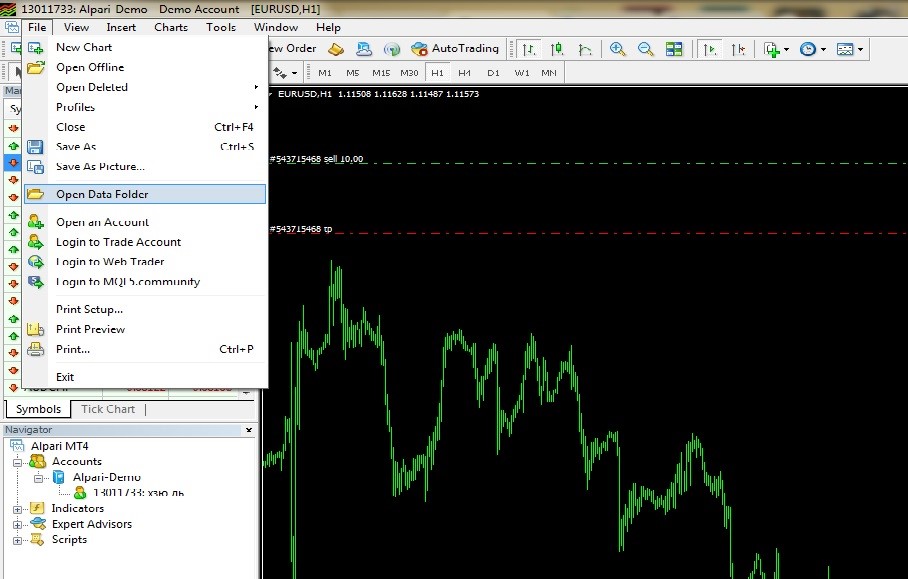The height and width of the screenshot is (579, 908).
Task: Choose Login to MQL5.community
Action: pyautogui.click(x=145, y=281)
